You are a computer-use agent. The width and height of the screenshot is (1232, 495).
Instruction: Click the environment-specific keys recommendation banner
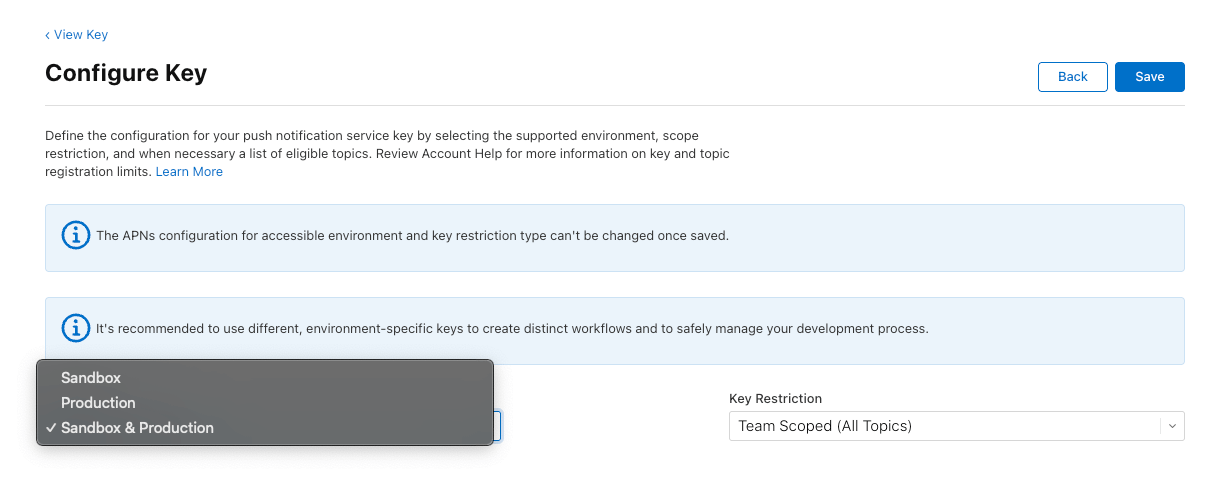[x=615, y=330]
